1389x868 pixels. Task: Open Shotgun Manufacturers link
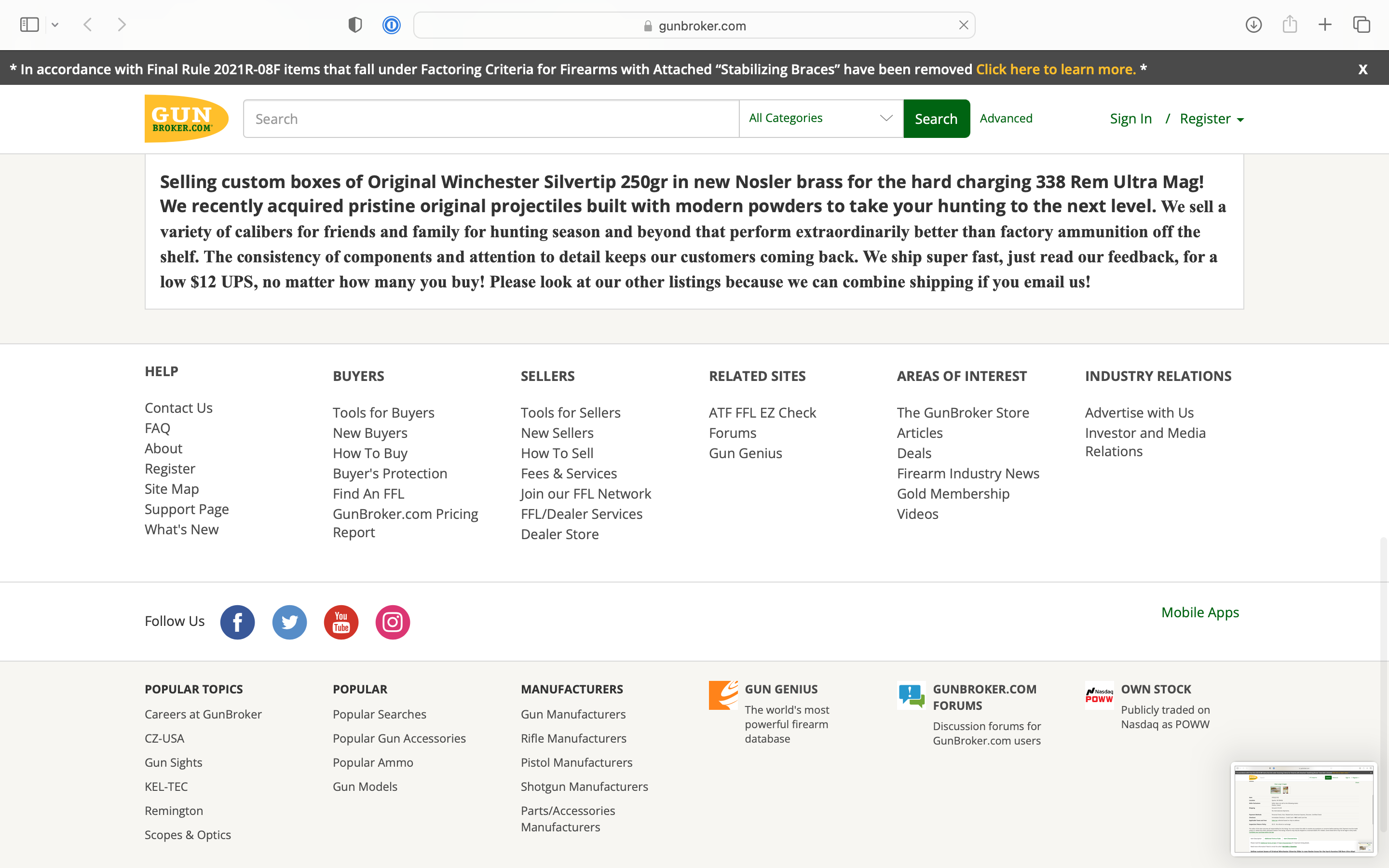tap(584, 787)
